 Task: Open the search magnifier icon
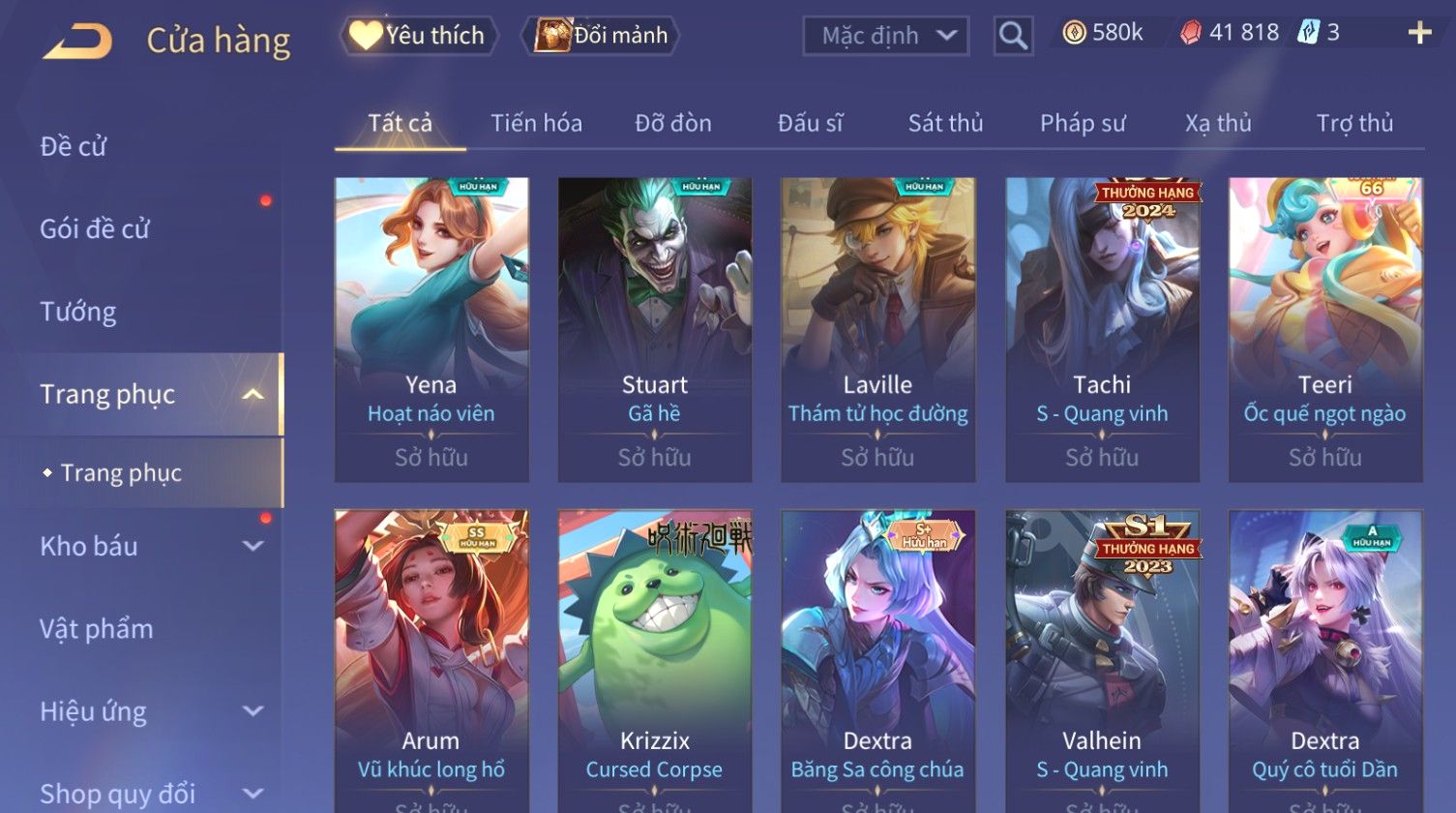[1013, 36]
